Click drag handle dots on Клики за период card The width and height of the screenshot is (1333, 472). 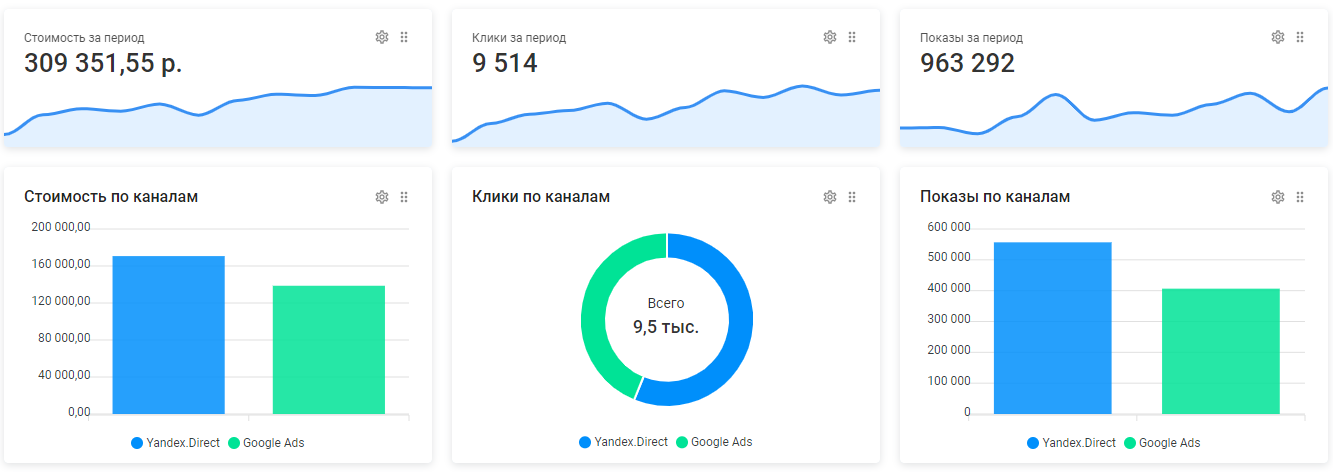coord(852,37)
